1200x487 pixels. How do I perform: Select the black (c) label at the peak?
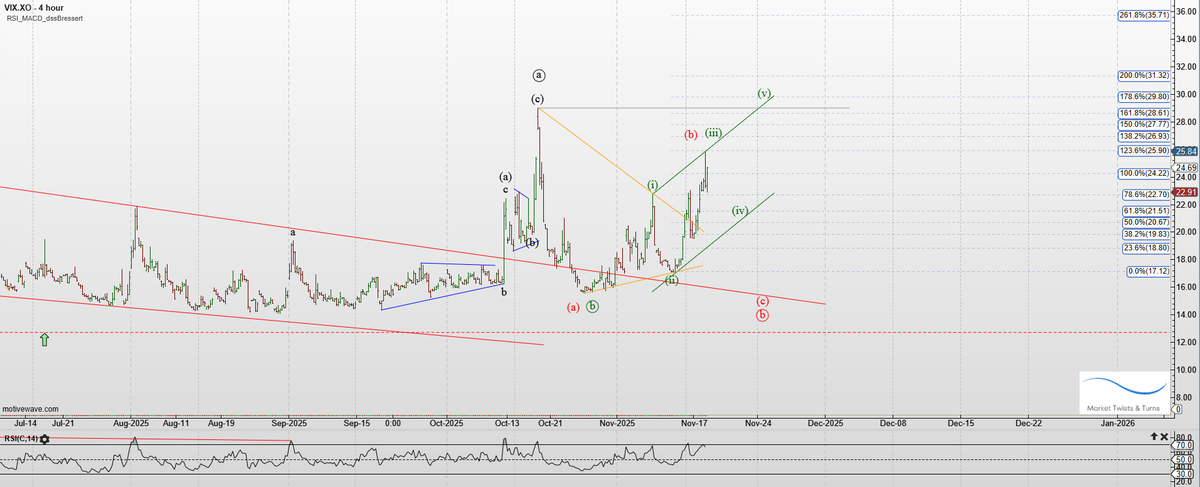click(538, 99)
